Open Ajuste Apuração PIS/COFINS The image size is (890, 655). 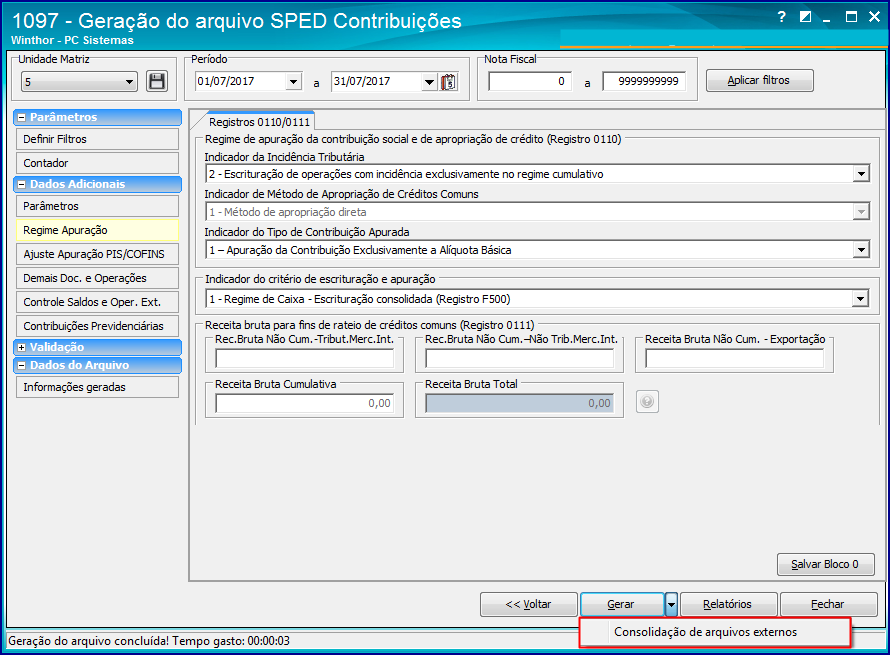tap(97, 254)
